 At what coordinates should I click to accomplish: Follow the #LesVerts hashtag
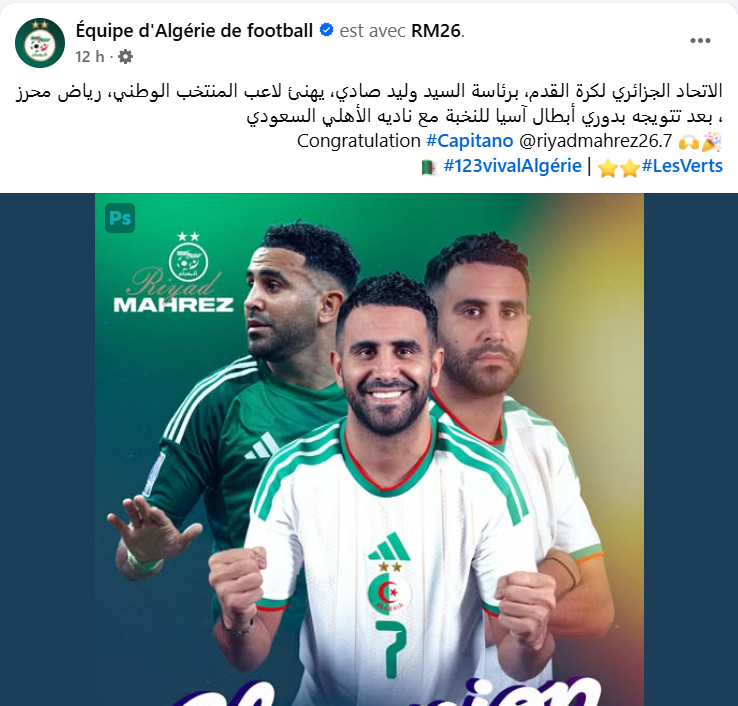(x=682, y=166)
